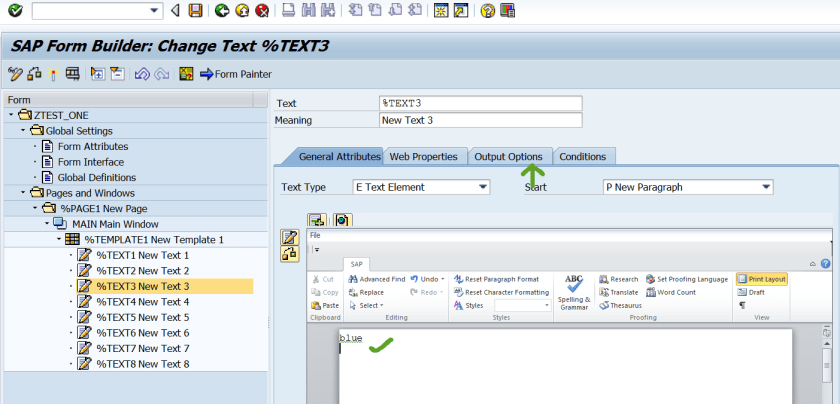
Task: Open the File menu in the editor
Action: click(315, 235)
